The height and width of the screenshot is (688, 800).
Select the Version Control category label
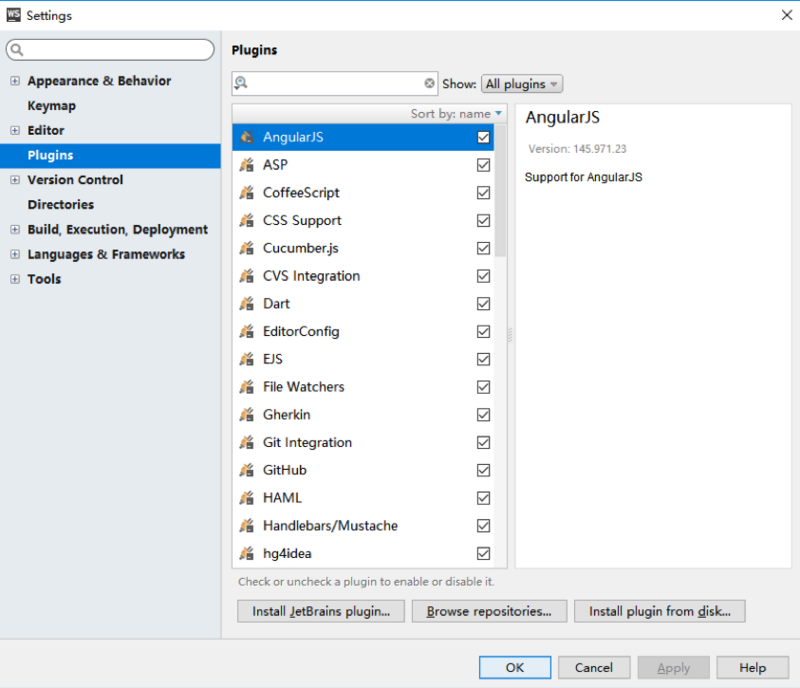[75, 180]
